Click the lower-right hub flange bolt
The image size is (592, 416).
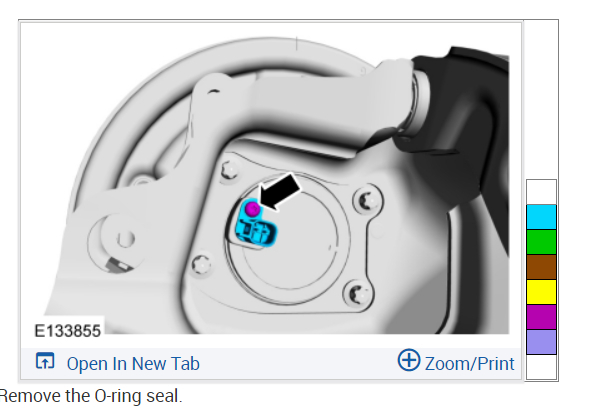[x=358, y=293]
